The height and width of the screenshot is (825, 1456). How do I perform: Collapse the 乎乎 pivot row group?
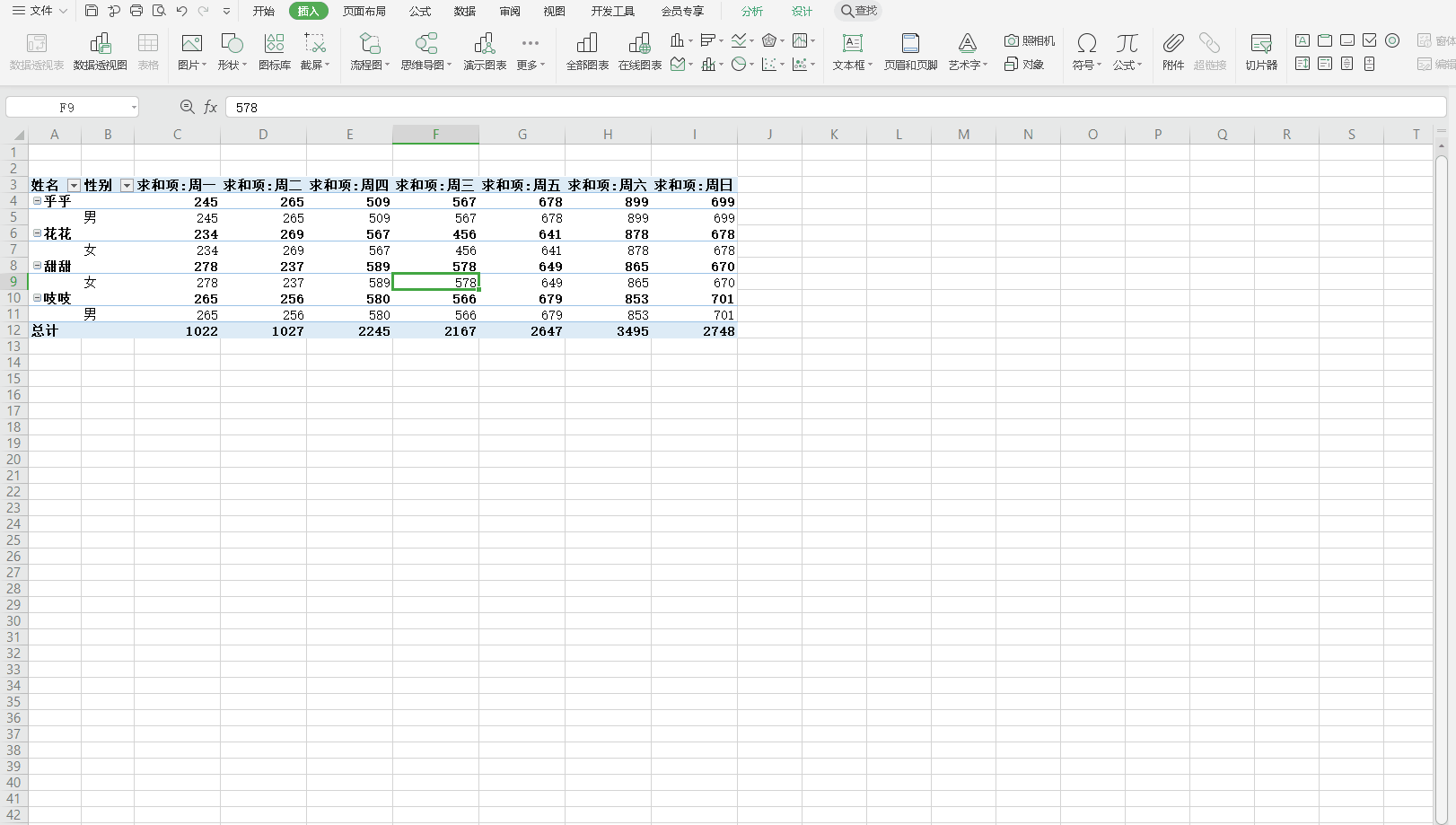click(x=37, y=201)
